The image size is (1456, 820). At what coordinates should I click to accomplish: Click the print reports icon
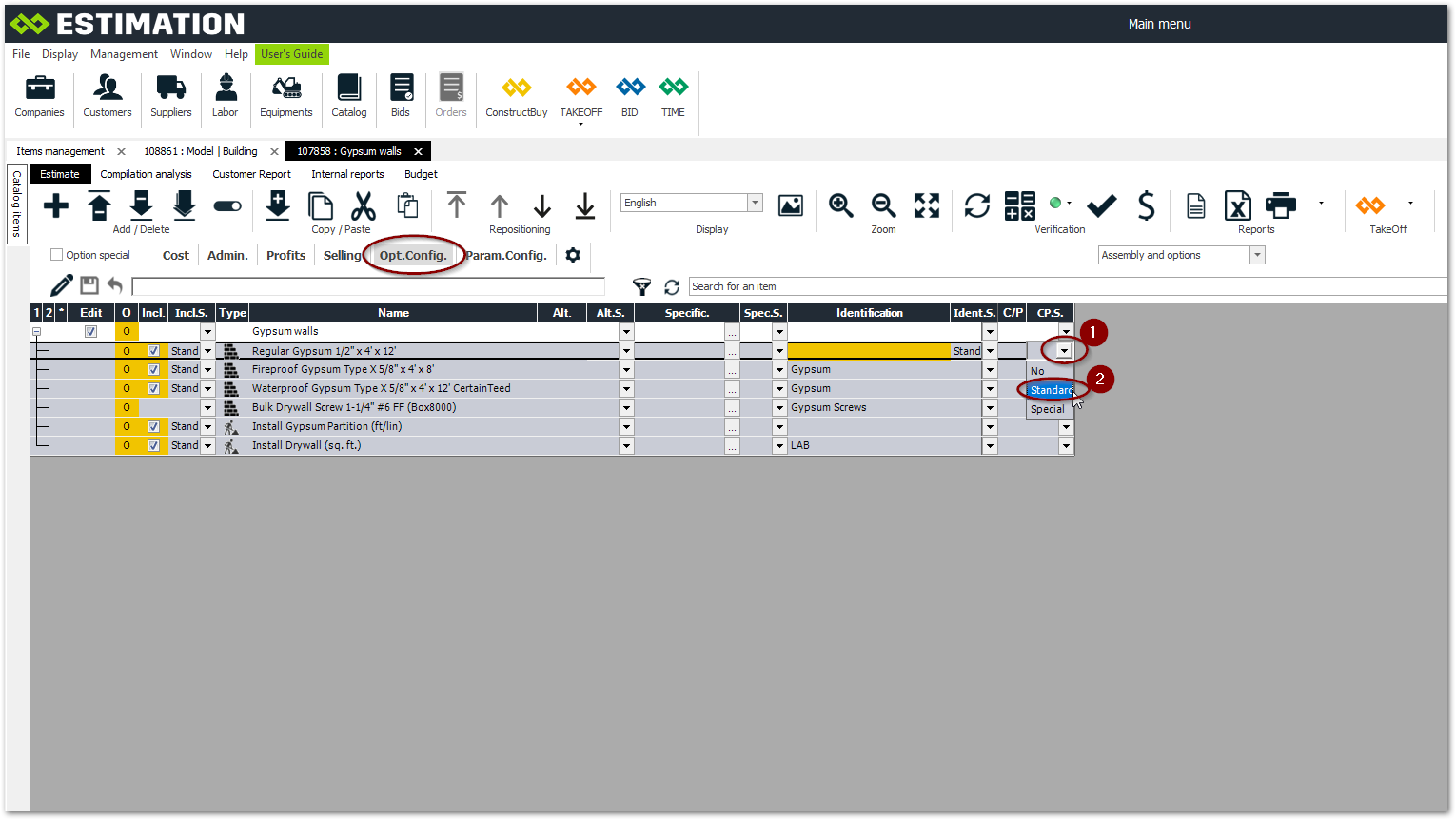point(1280,205)
